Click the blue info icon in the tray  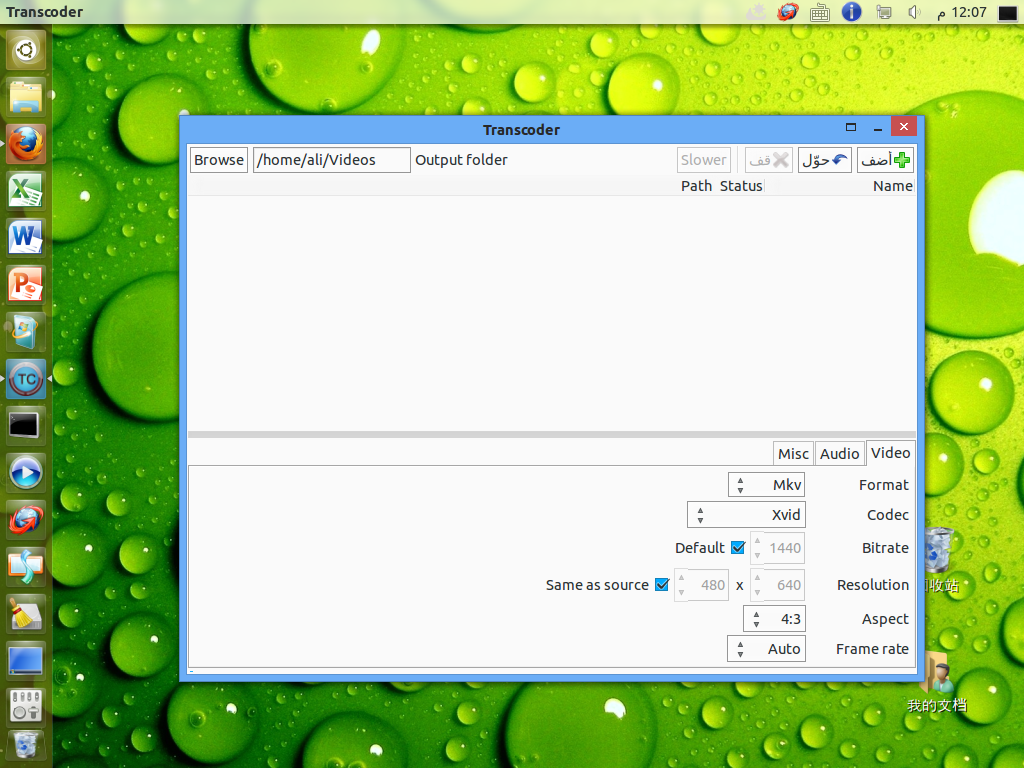[x=851, y=12]
